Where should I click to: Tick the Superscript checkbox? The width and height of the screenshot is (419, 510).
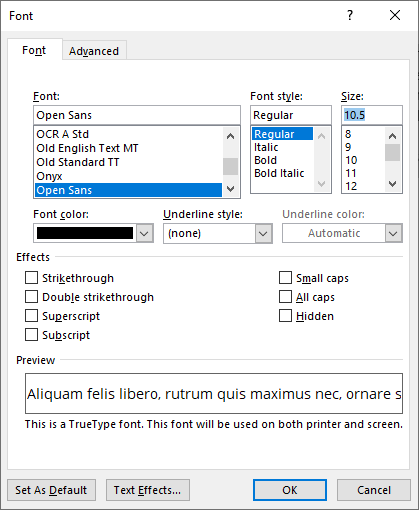[31, 316]
